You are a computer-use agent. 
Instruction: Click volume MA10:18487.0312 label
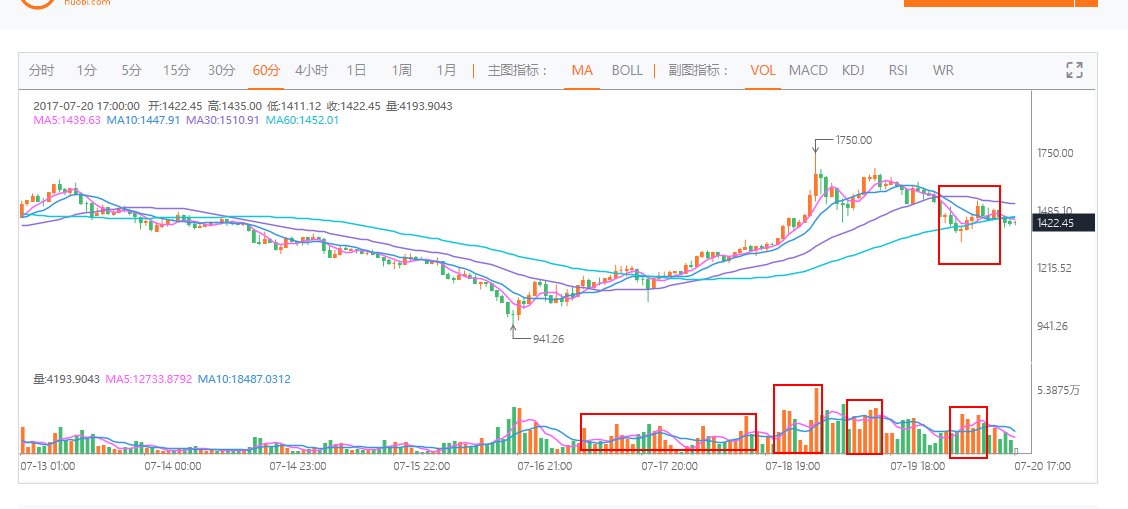coord(244,378)
